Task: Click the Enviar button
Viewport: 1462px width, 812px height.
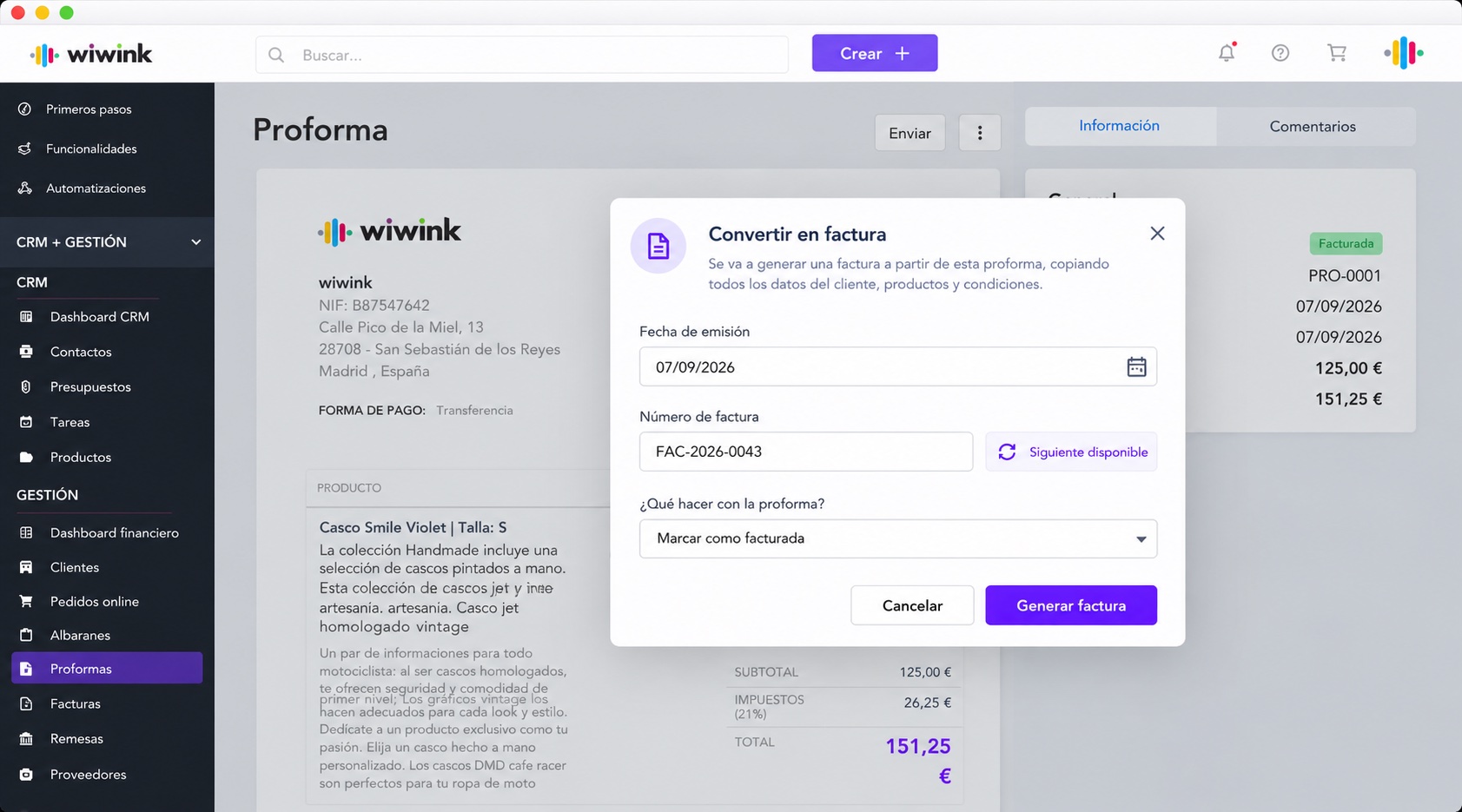Action: 910,133
